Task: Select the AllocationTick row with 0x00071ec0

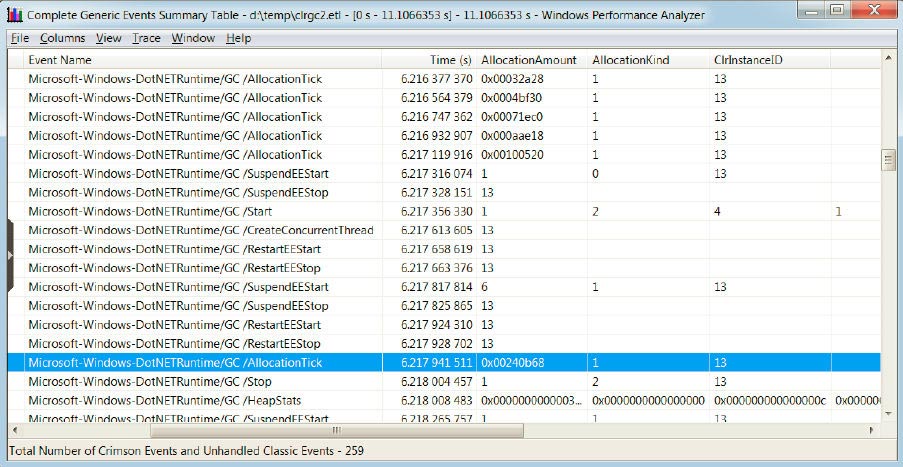Action: click(443, 117)
